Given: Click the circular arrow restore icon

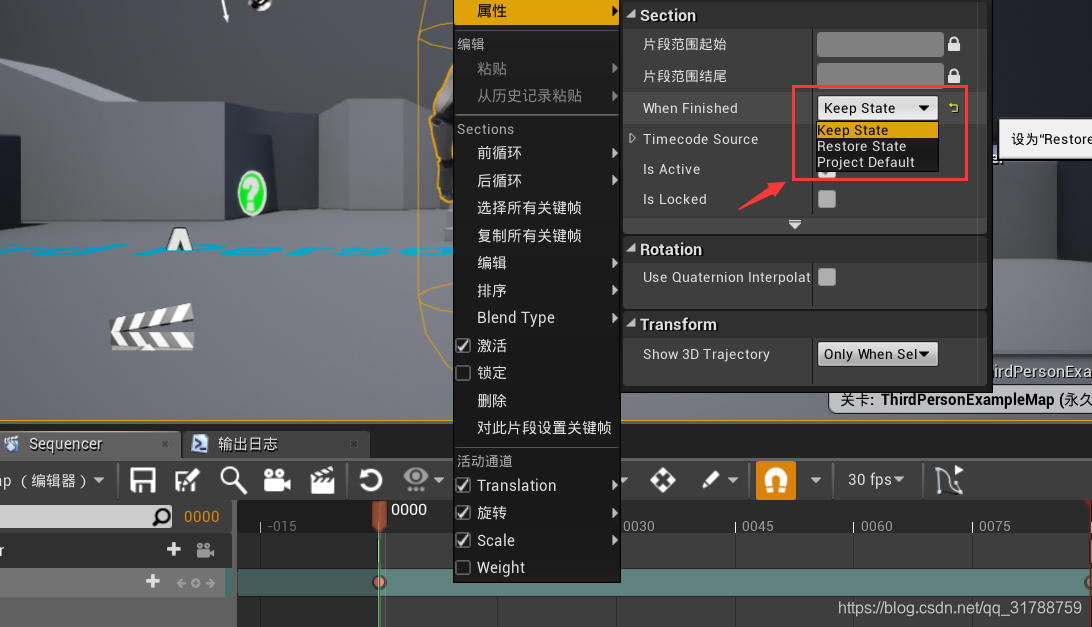Looking at the screenshot, I should click(370, 480).
